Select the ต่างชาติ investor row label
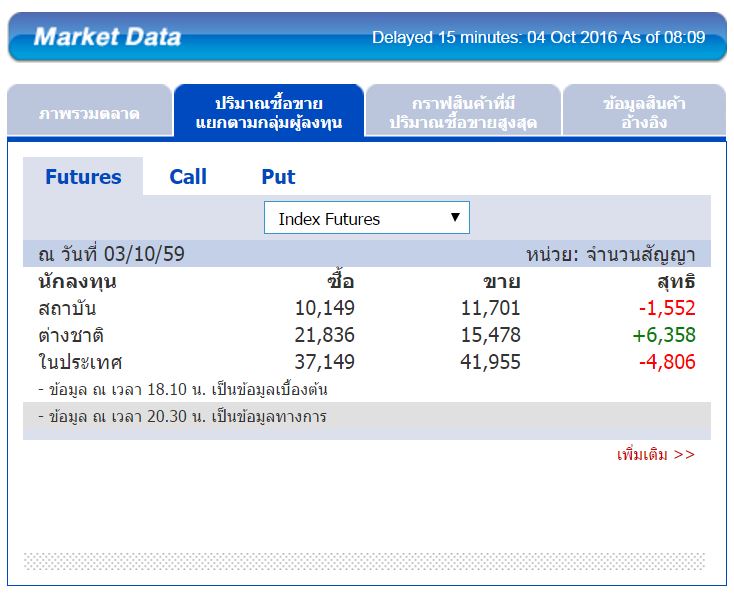 (x=72, y=335)
